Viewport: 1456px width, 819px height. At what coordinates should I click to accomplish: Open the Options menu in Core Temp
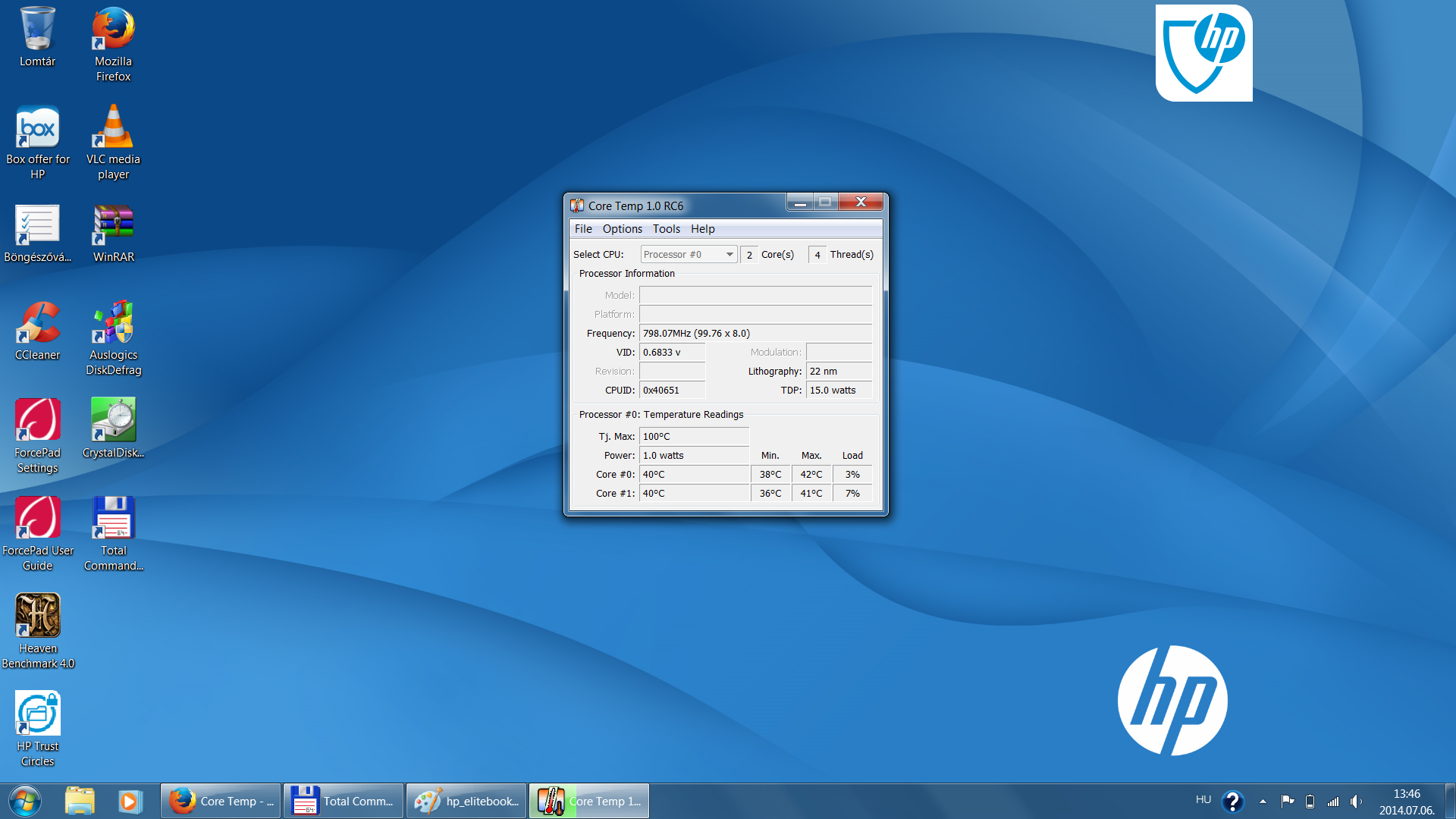pyautogui.click(x=622, y=228)
